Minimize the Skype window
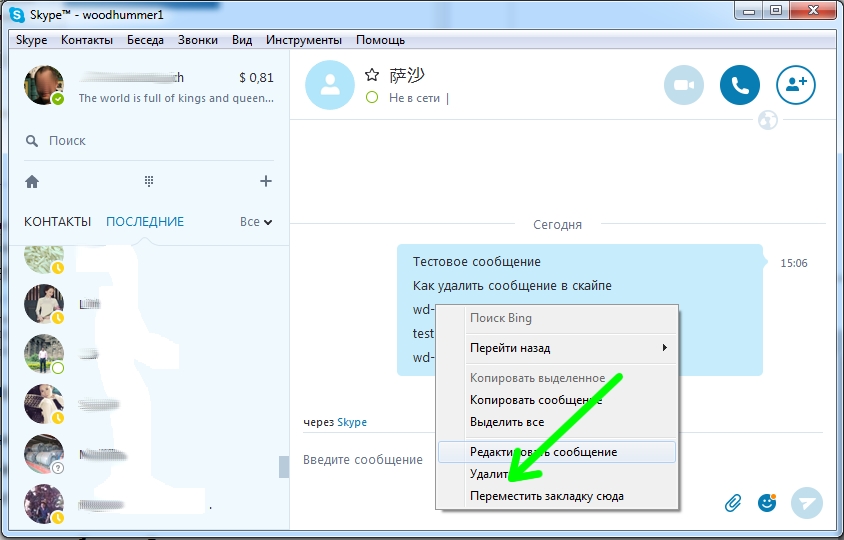 [748, 11]
